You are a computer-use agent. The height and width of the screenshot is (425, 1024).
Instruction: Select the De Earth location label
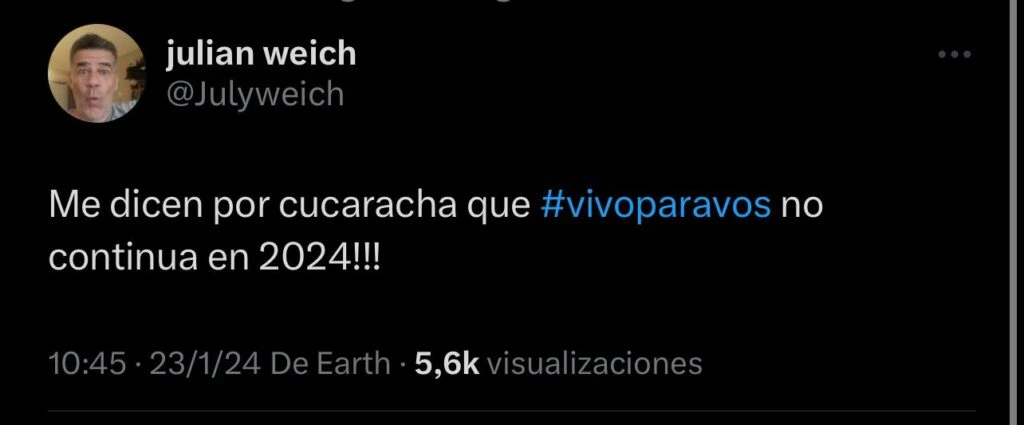click(330, 364)
